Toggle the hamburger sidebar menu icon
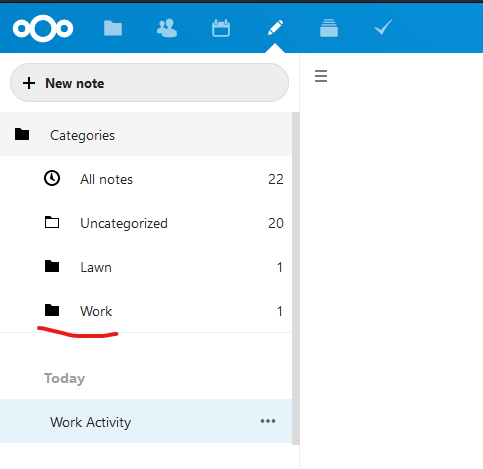Viewport: 483px width, 469px height. 321,76
